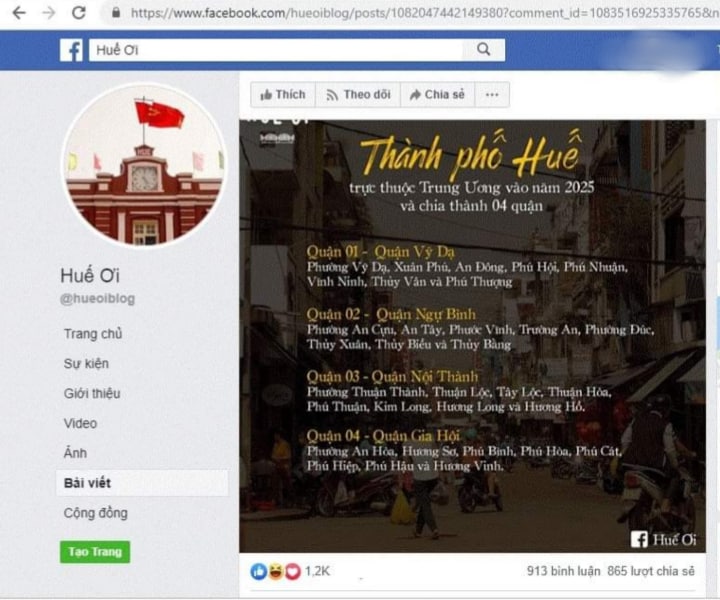
Task: Click the browser back arrow
Action: (x=19, y=12)
